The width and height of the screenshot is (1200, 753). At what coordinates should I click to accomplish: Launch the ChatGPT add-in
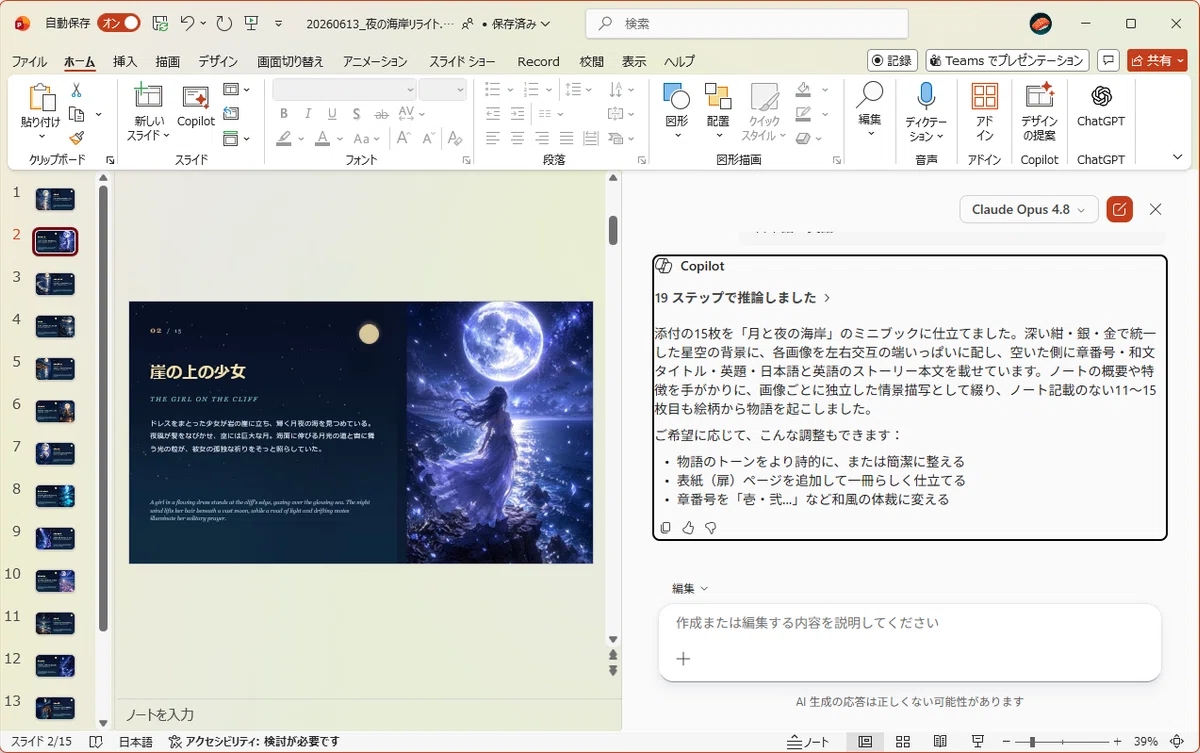point(1101,96)
